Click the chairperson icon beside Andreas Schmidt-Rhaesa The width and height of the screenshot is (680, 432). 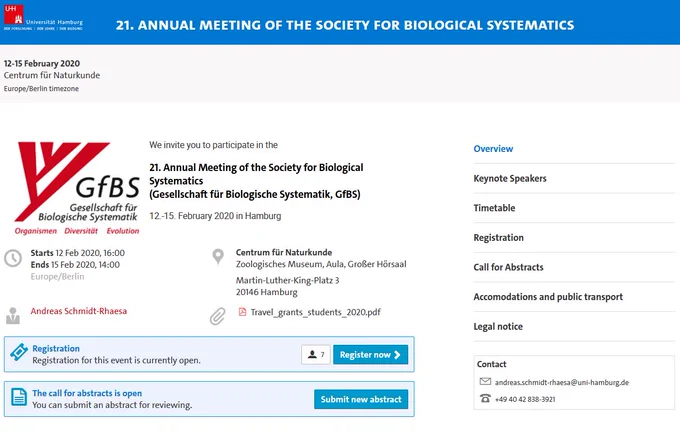(x=13, y=315)
